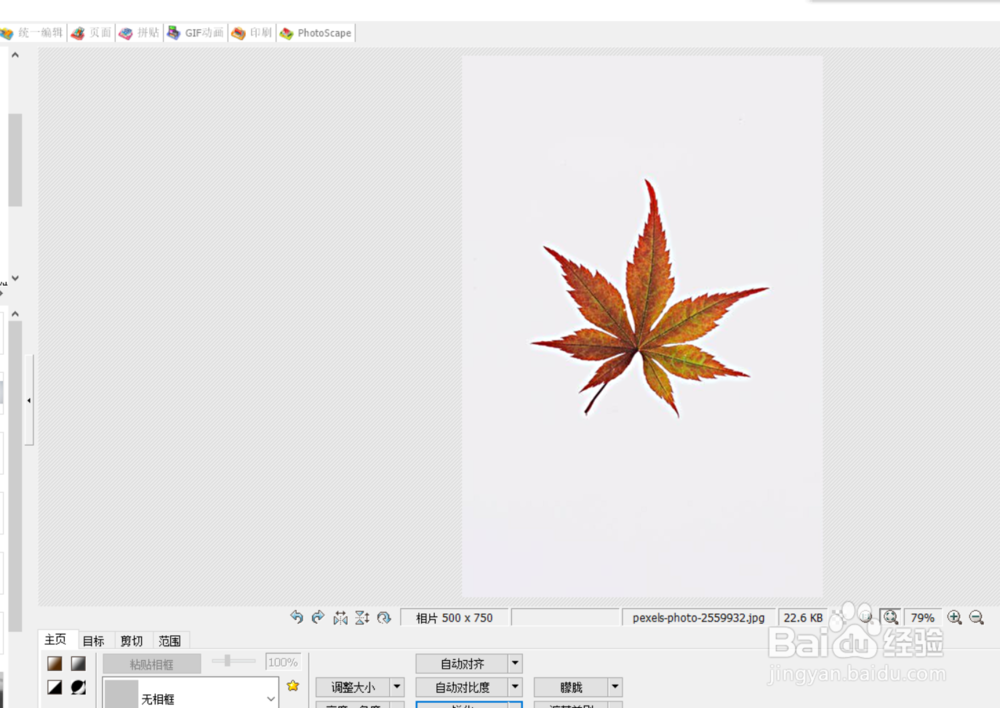Click the 自动对齐 auto level button
Image resolution: width=1000 pixels, height=708 pixels.
click(462, 663)
